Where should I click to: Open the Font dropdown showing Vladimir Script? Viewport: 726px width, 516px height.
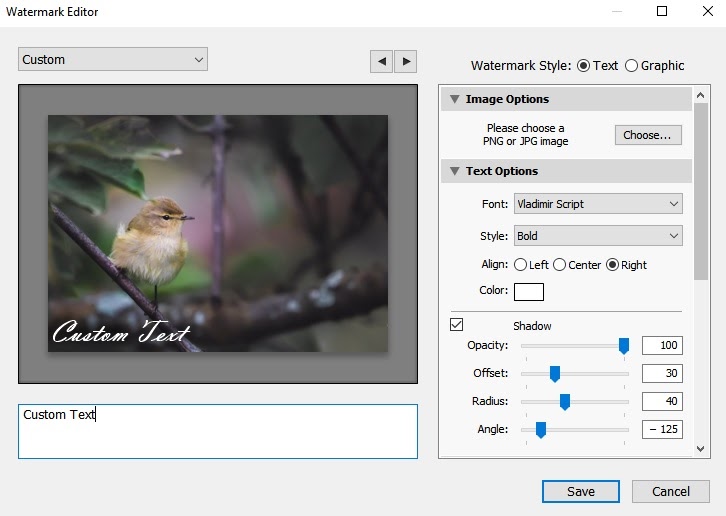[598, 204]
